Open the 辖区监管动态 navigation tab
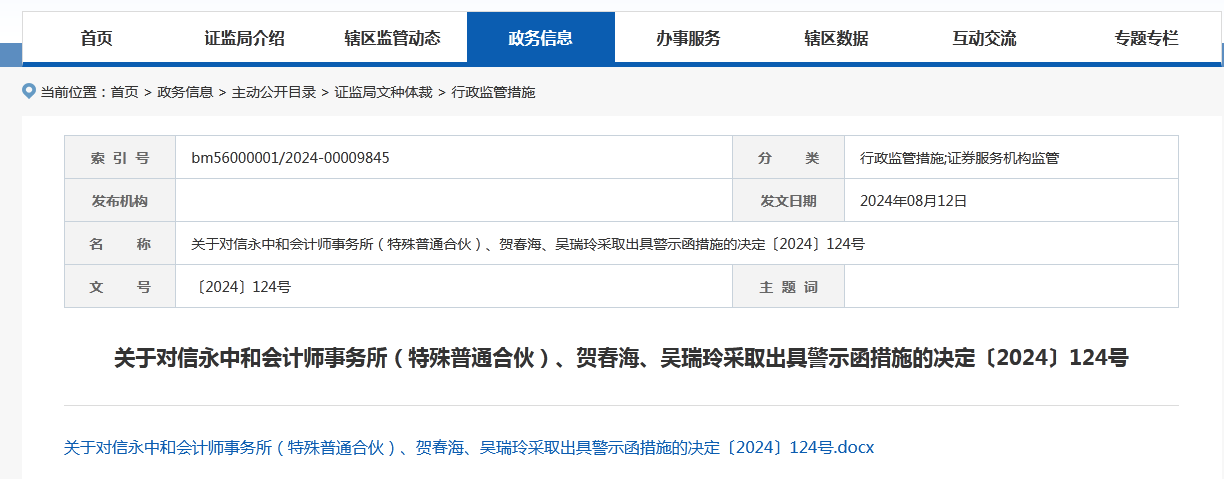Screen dimensions: 1224x479 (x=392, y=39)
